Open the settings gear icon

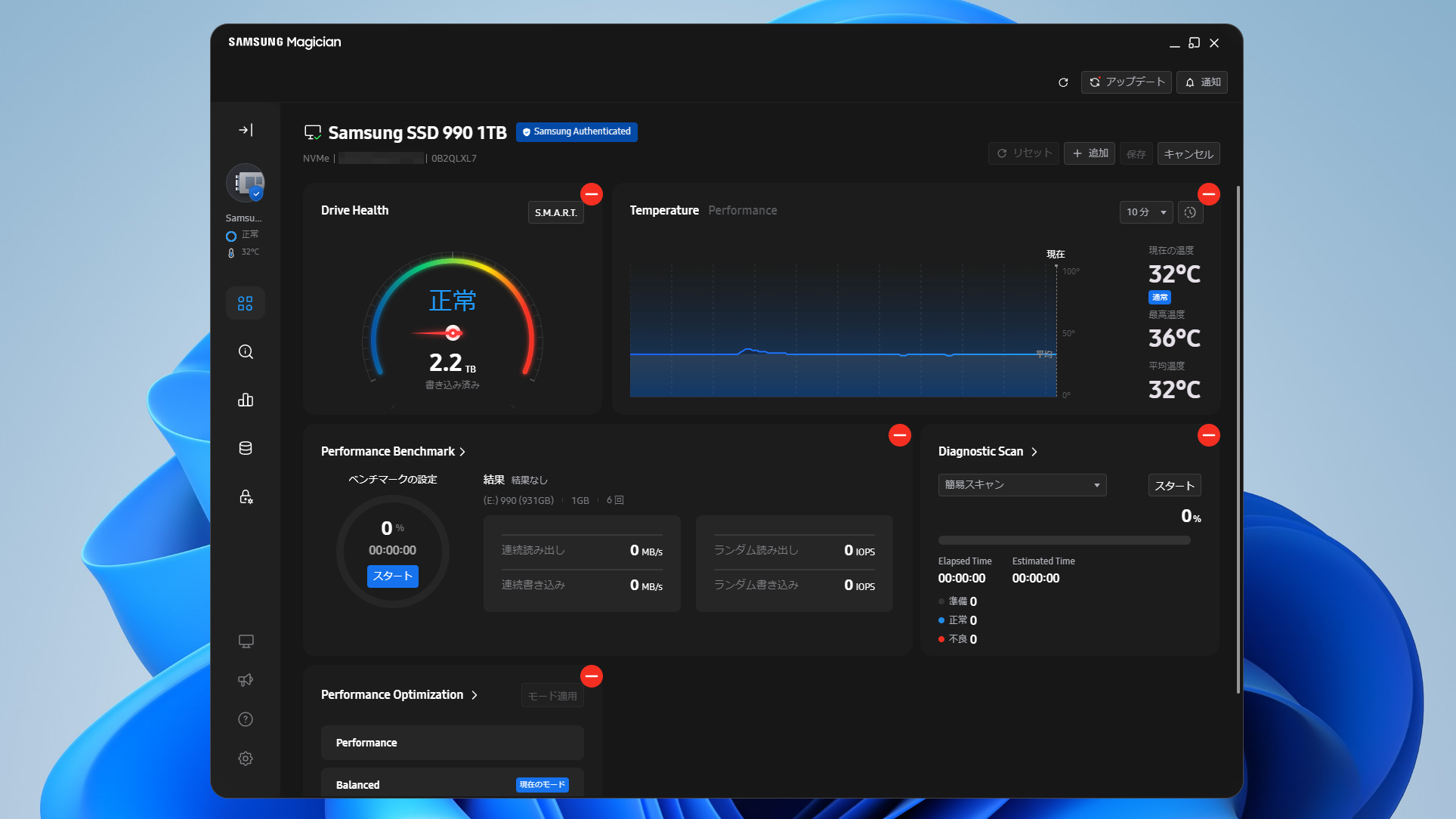(x=246, y=759)
